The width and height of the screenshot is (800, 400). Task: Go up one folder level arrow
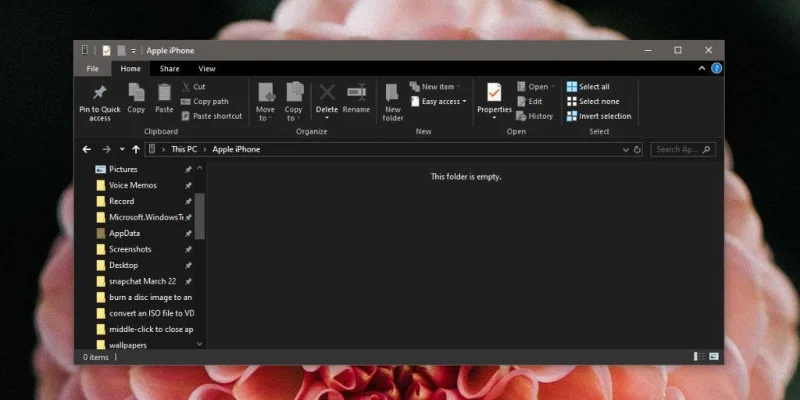(x=136, y=149)
